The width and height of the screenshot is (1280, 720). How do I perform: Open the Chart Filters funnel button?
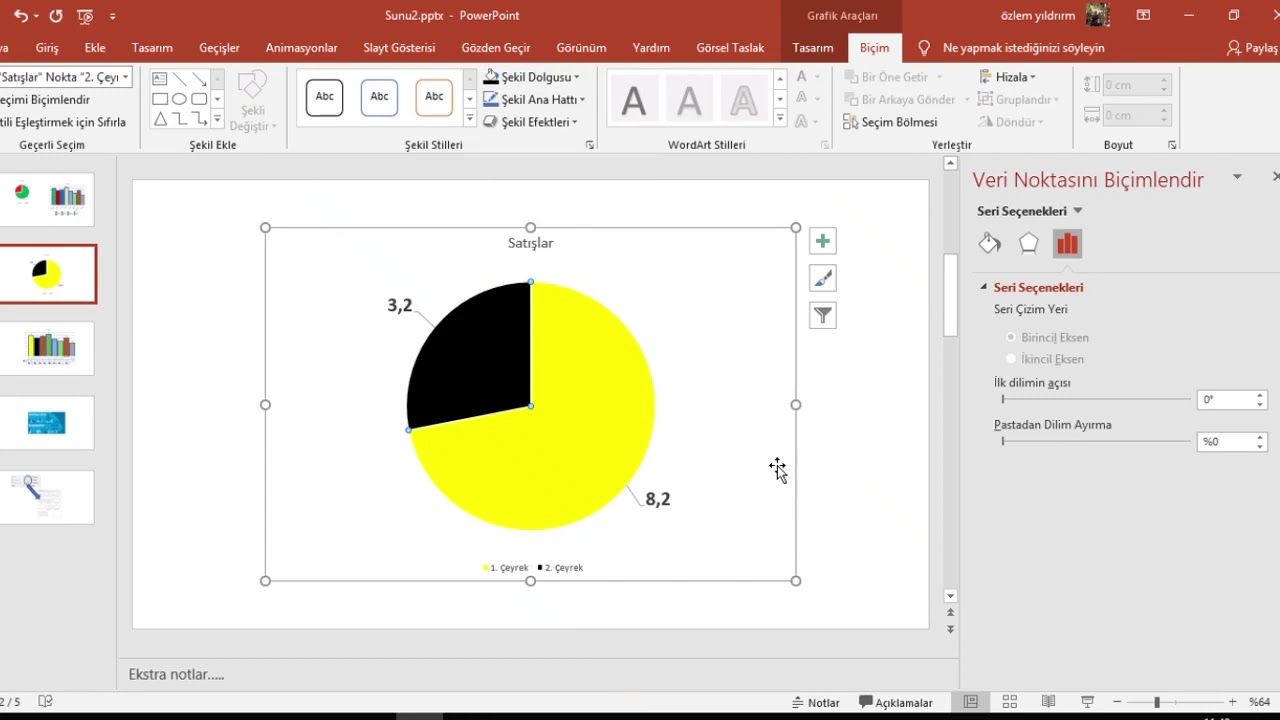(823, 316)
